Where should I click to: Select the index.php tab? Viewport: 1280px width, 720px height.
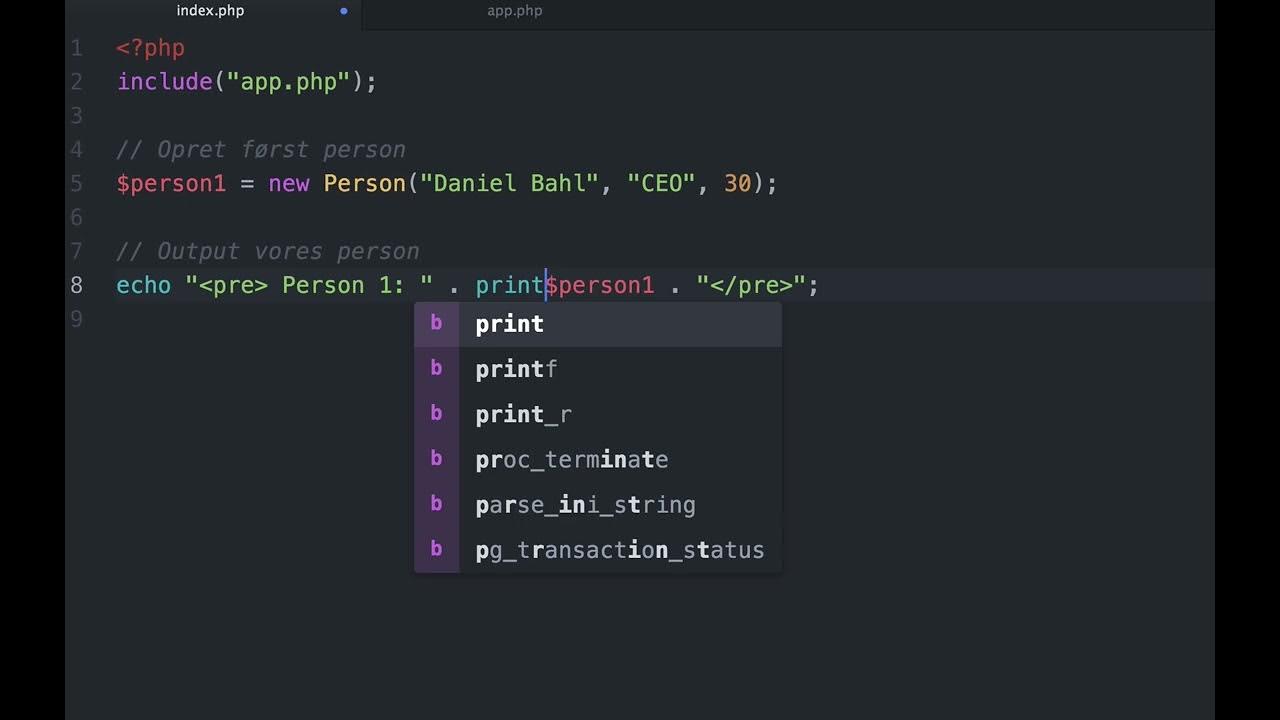click(x=210, y=12)
